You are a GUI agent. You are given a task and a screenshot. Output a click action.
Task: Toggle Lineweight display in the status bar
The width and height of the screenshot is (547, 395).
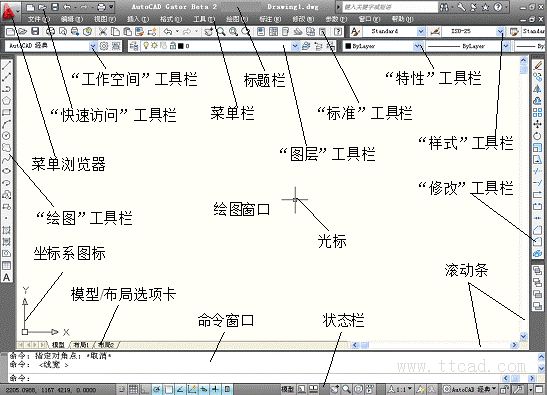[215, 389]
